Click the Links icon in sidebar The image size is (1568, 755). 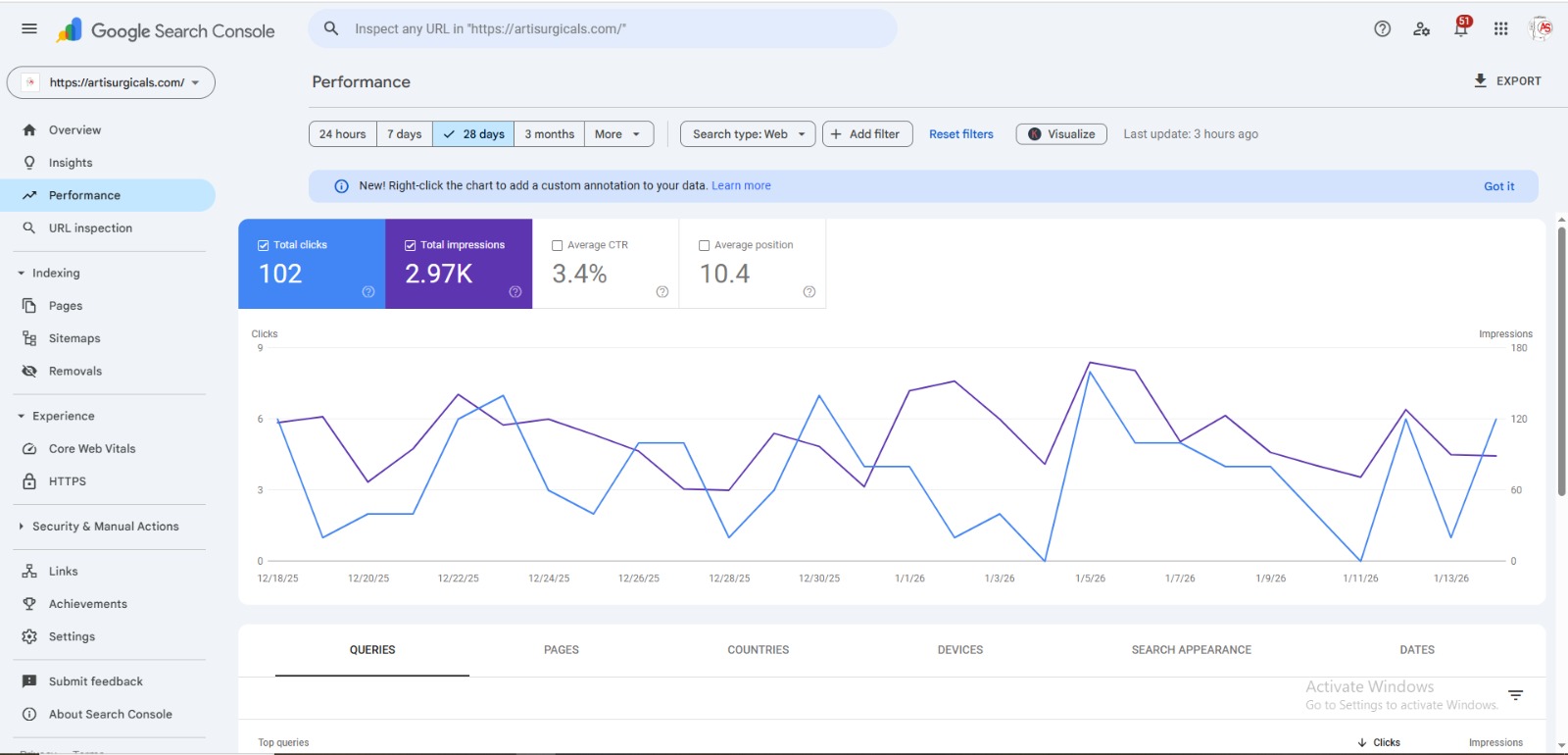tap(29, 571)
